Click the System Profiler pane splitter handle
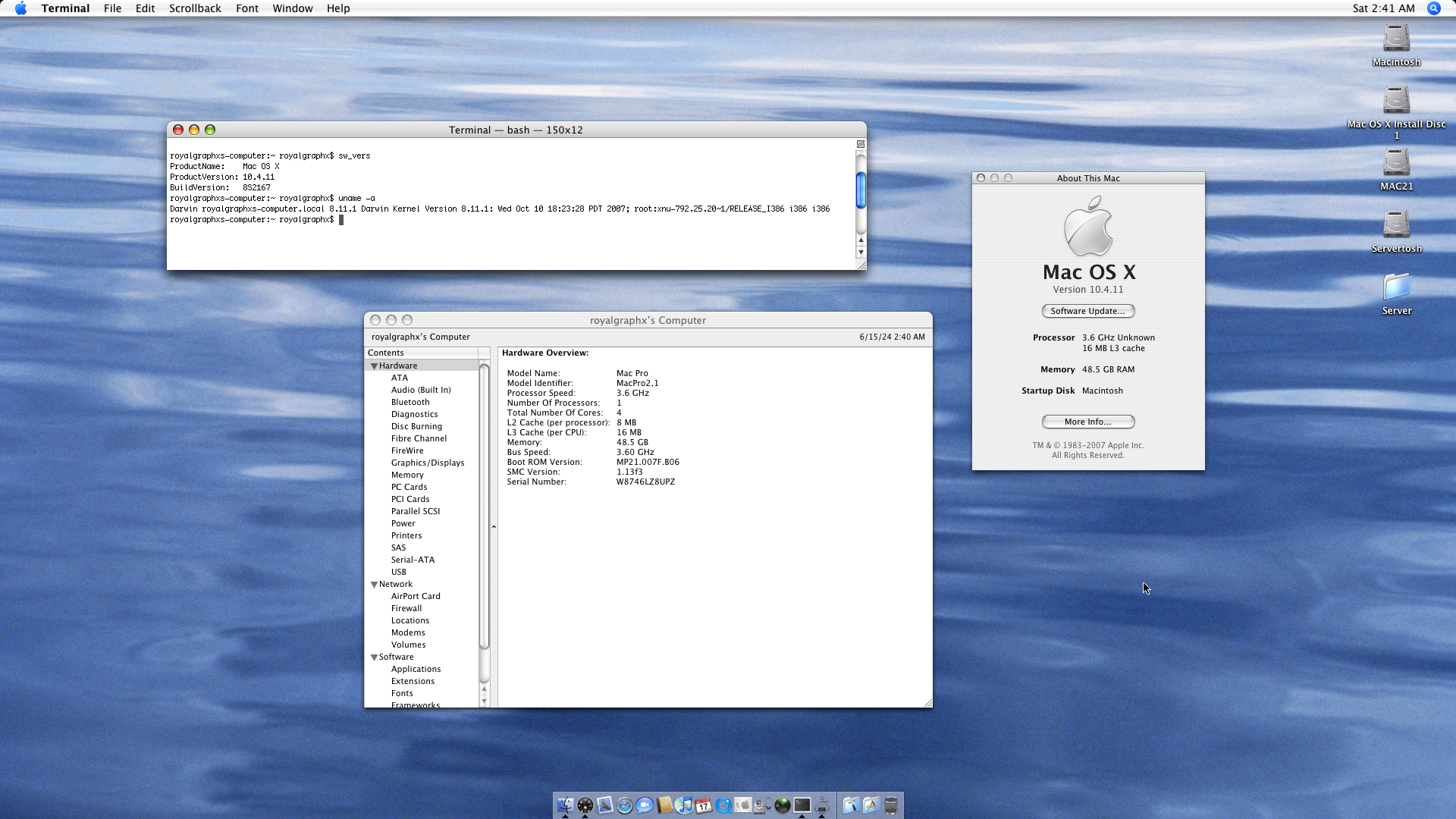 pos(494,526)
